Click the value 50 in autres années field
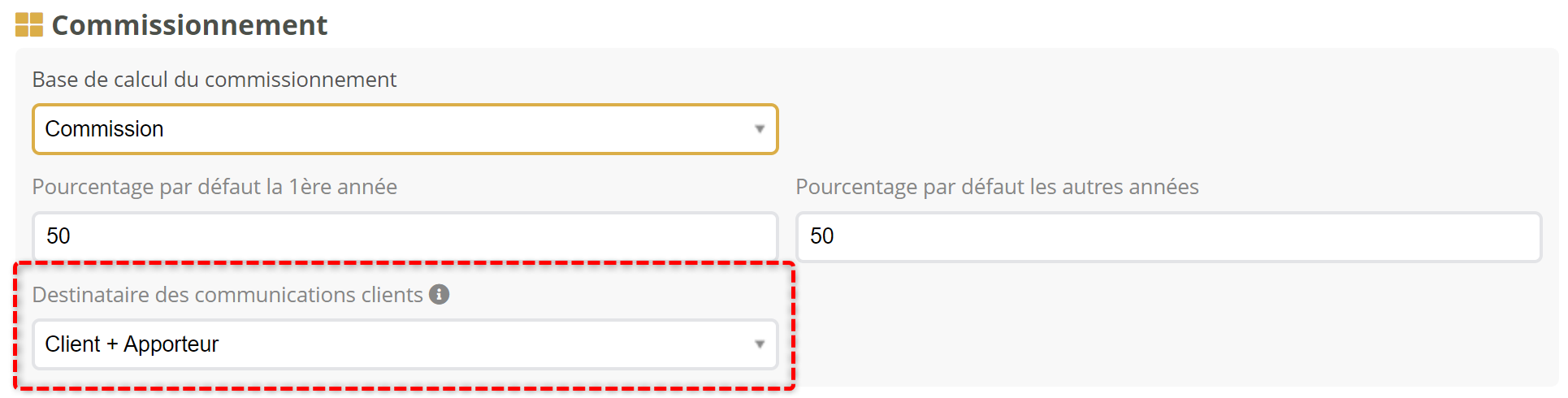Screen dimensions: 1568x398 [822, 236]
